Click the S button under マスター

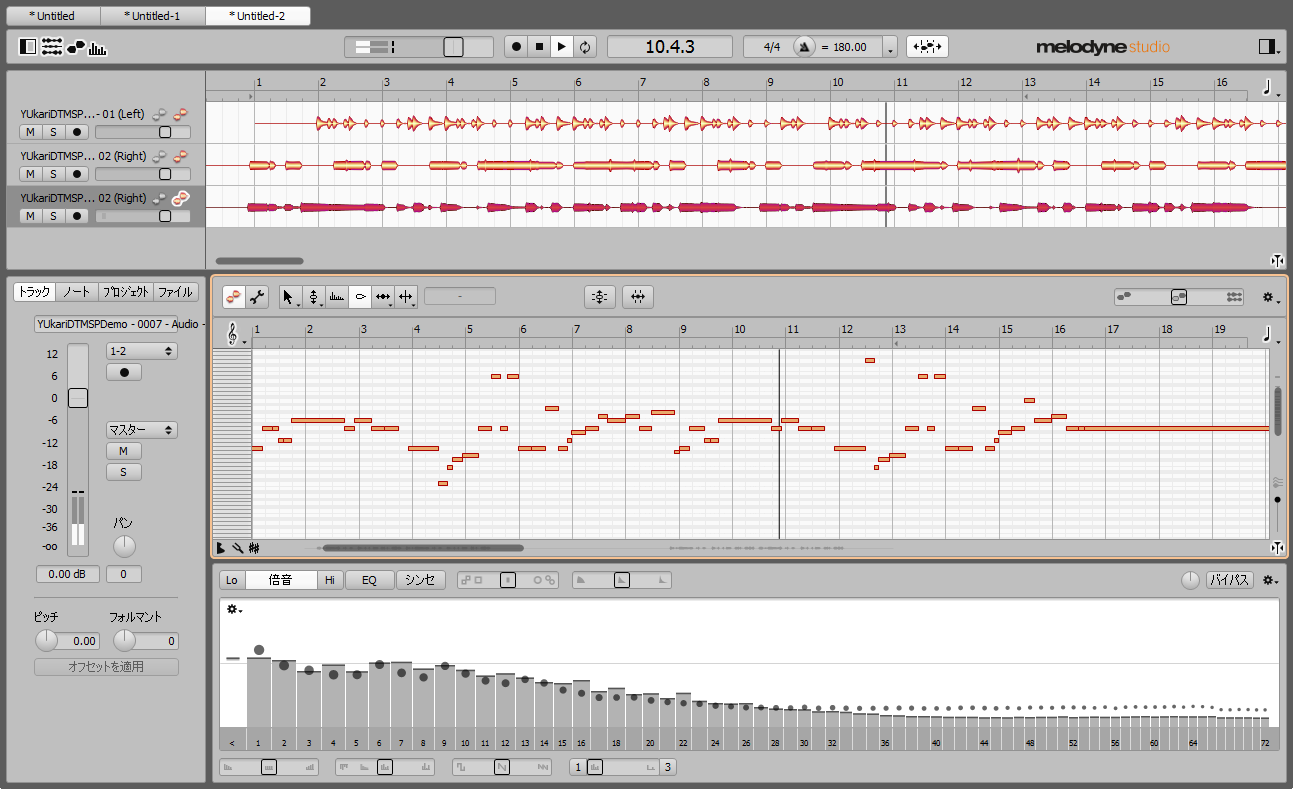coord(124,472)
